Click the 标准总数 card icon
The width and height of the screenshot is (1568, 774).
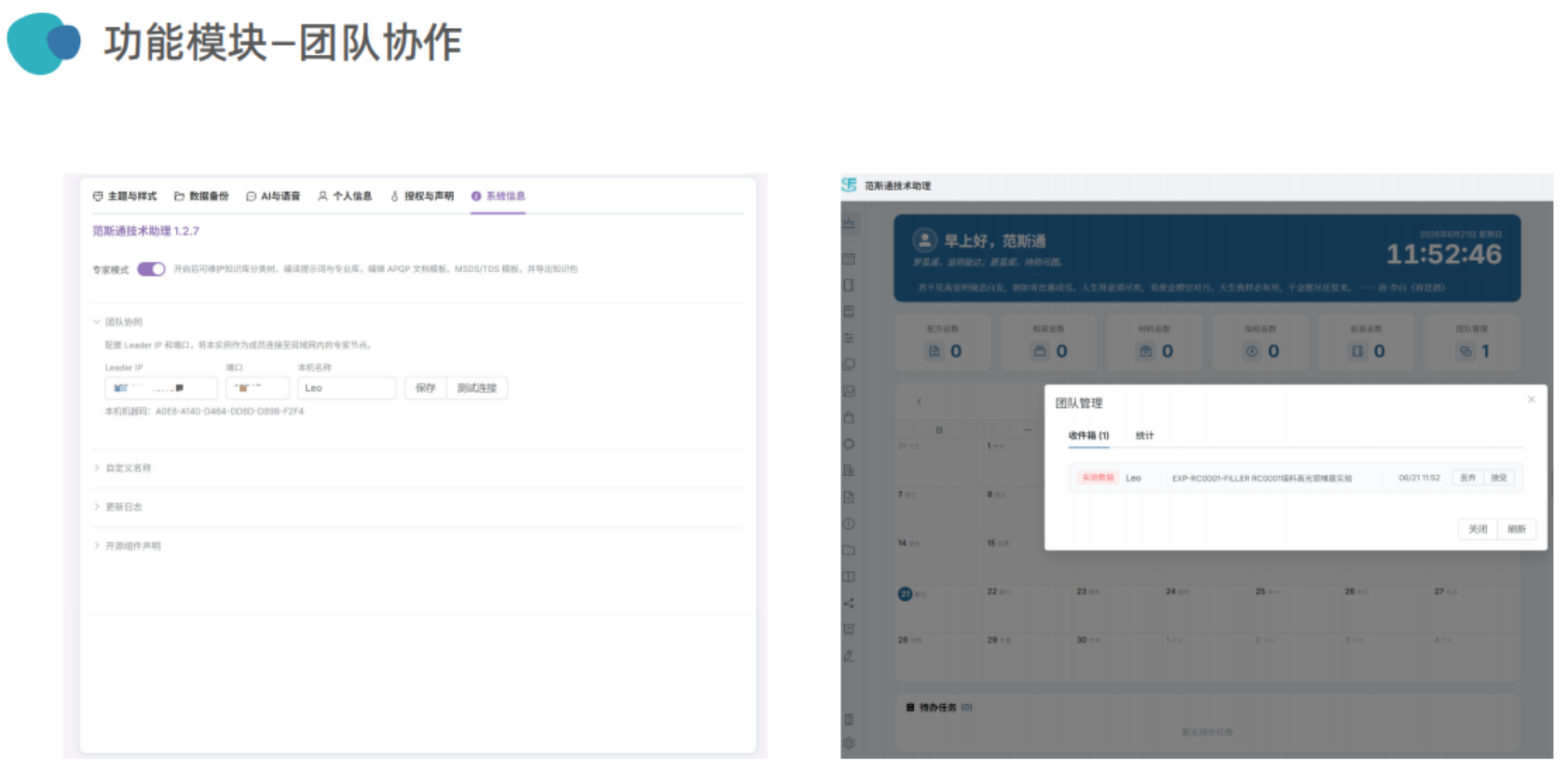[1357, 351]
